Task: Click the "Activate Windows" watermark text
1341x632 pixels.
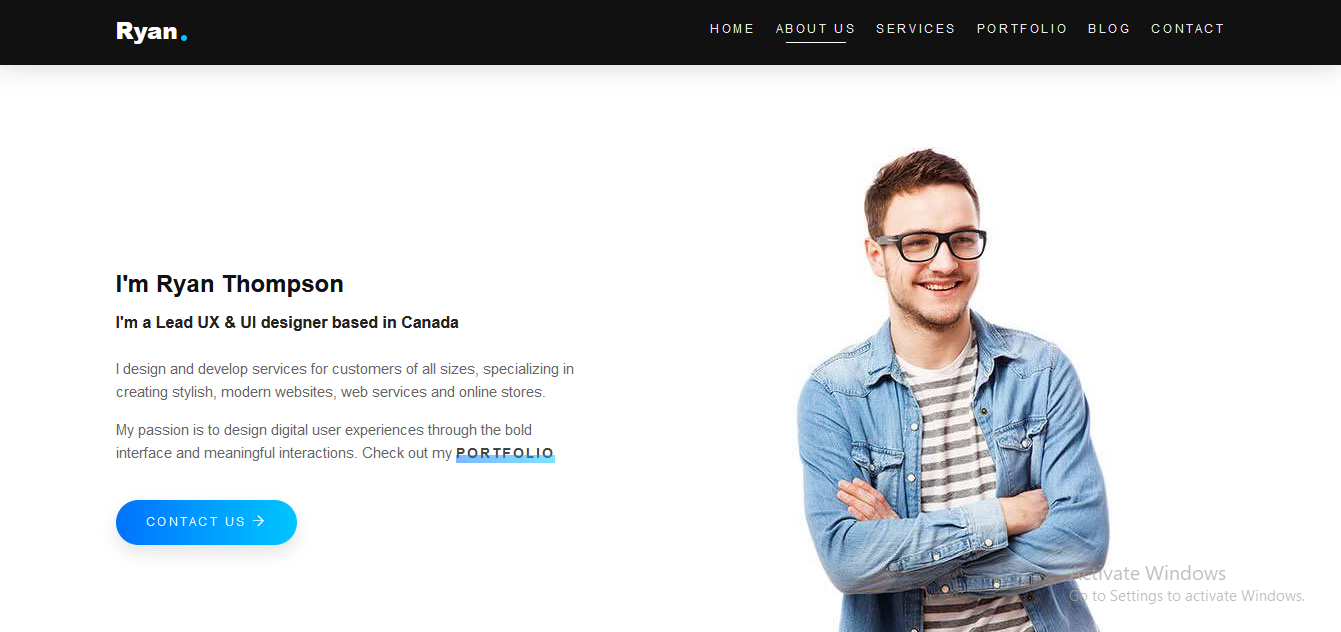Action: [1150, 573]
